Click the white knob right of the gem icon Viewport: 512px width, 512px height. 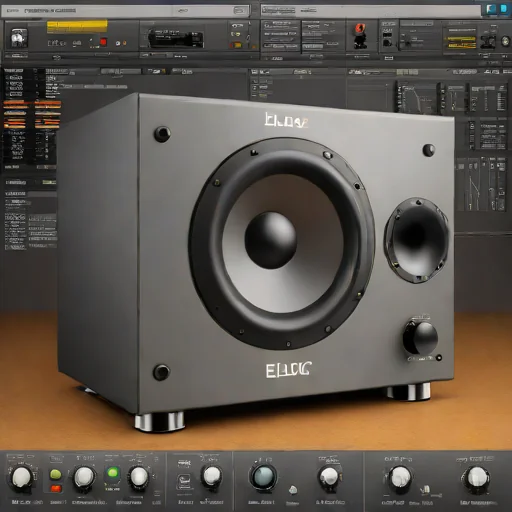329,477
